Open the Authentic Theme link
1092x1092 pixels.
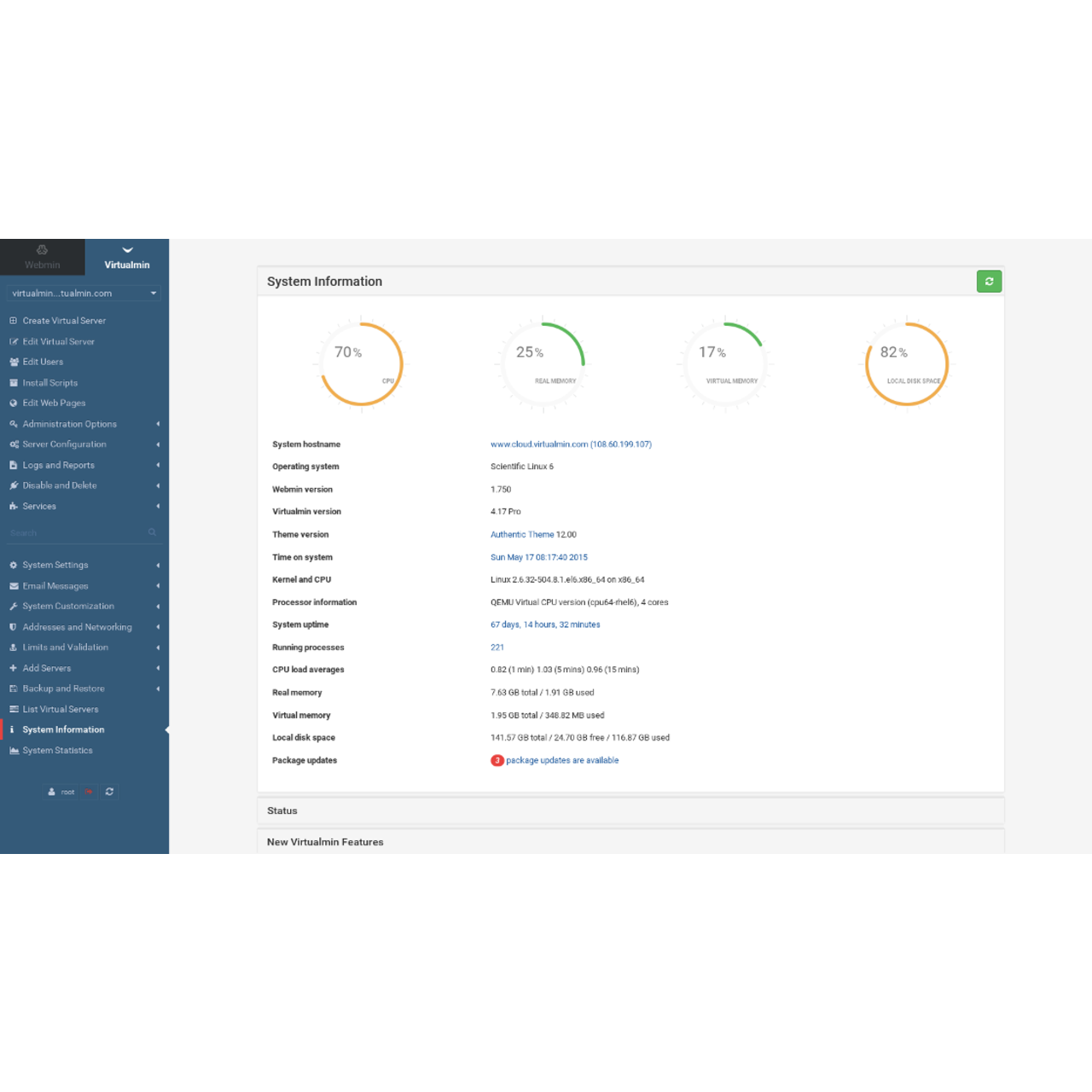(522, 535)
